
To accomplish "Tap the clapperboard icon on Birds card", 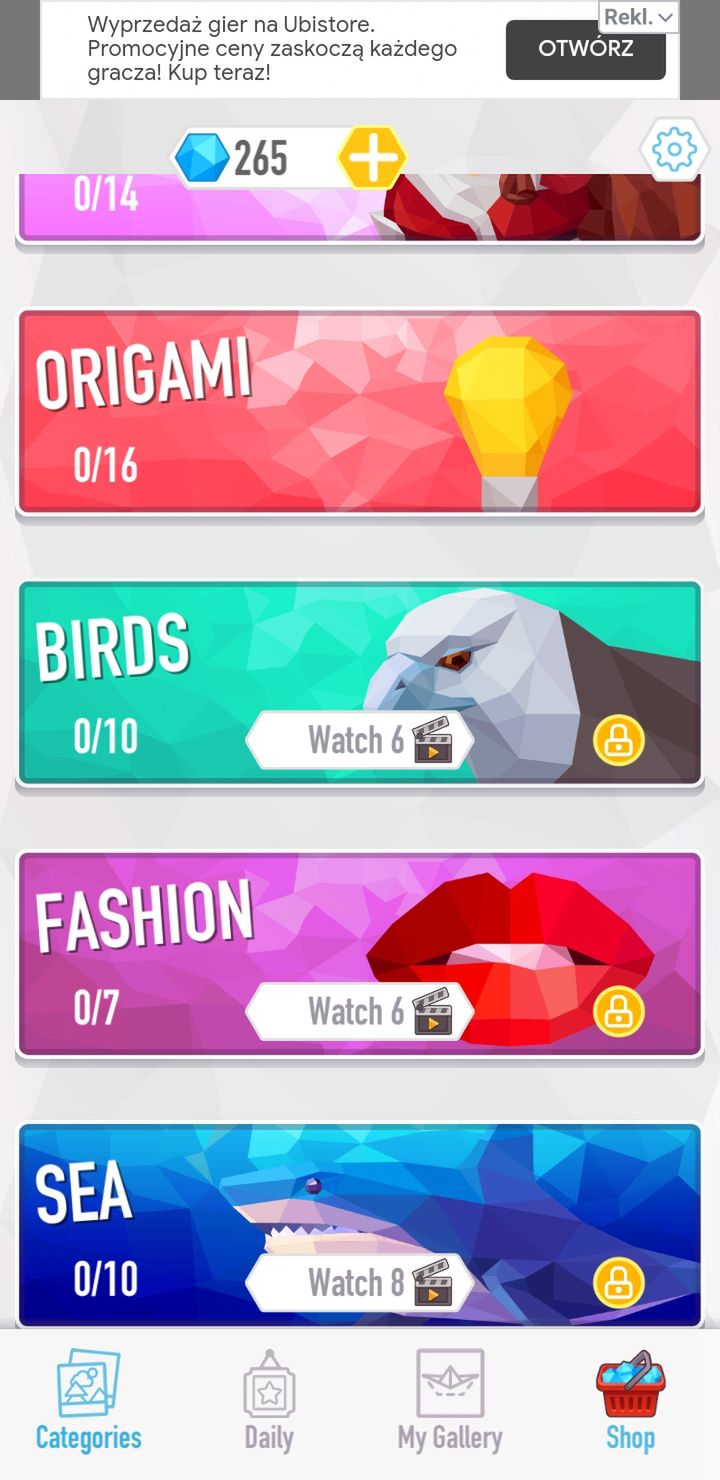I will click(x=432, y=740).
